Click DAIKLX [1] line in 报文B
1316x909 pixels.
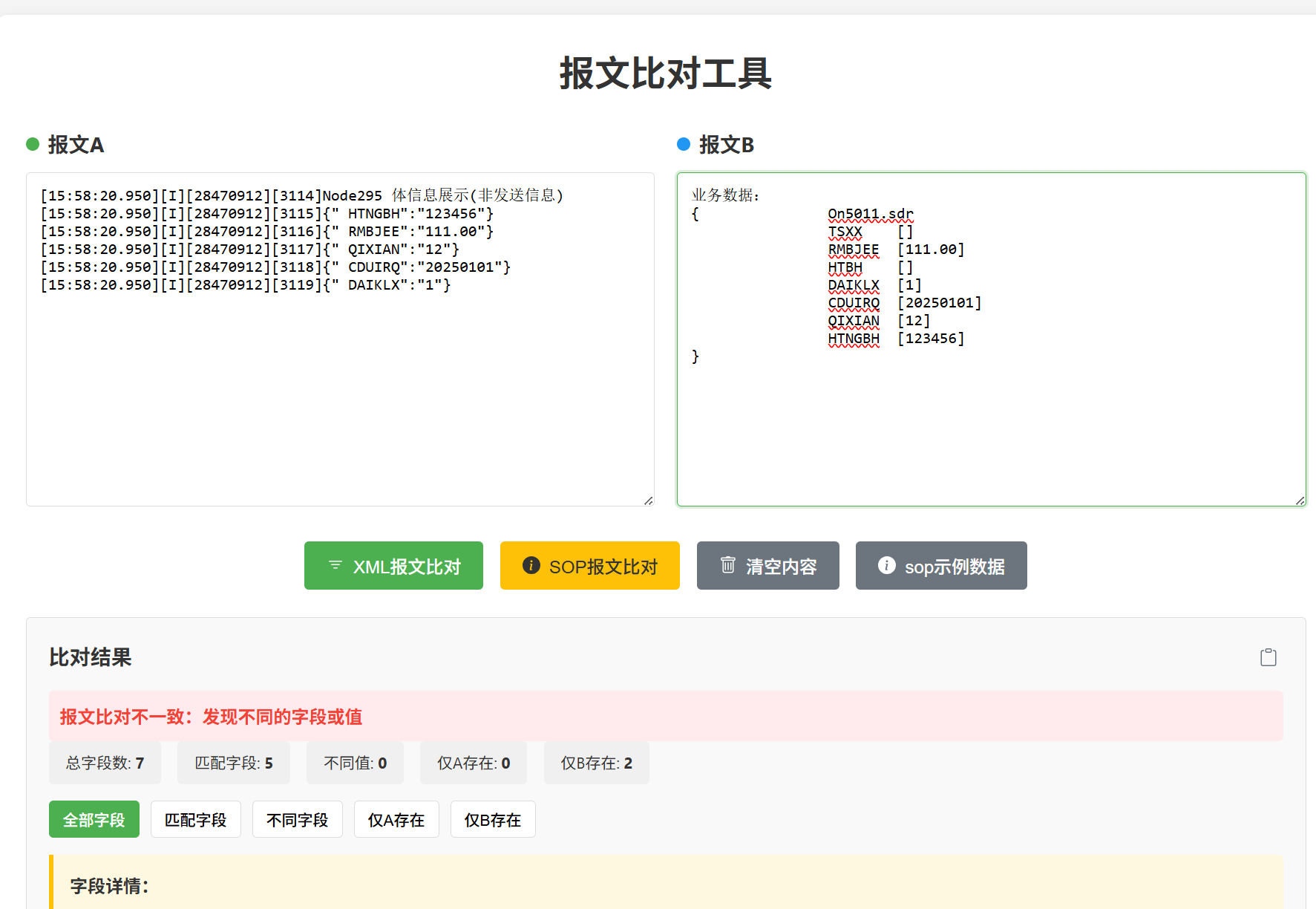tap(875, 285)
